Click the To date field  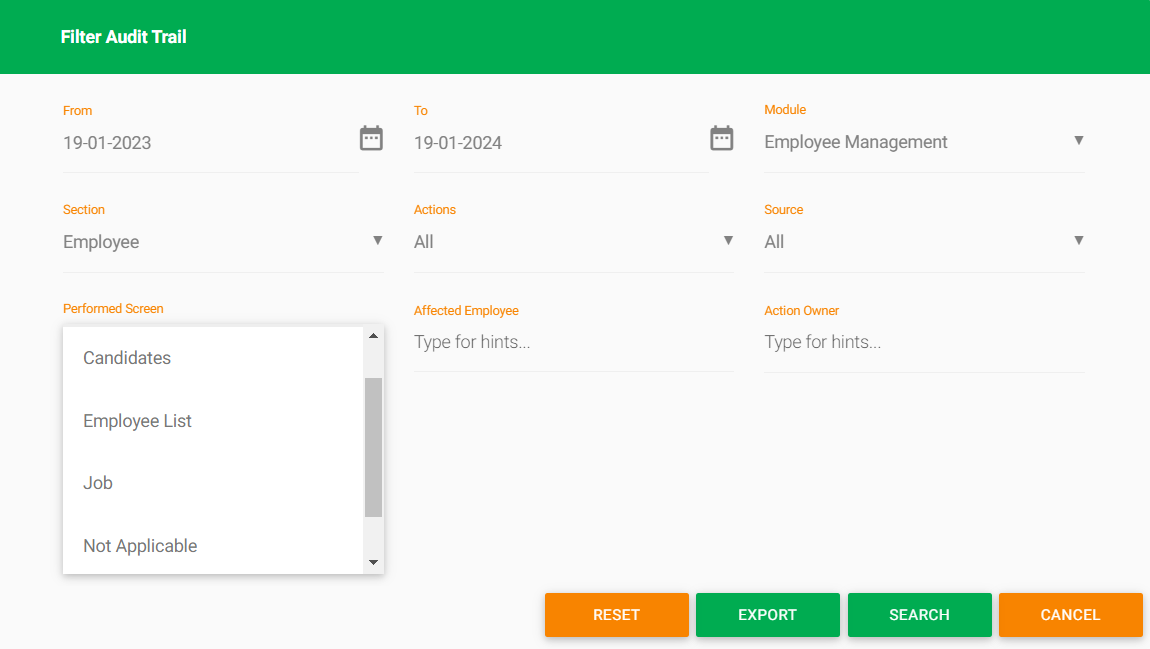pos(561,143)
